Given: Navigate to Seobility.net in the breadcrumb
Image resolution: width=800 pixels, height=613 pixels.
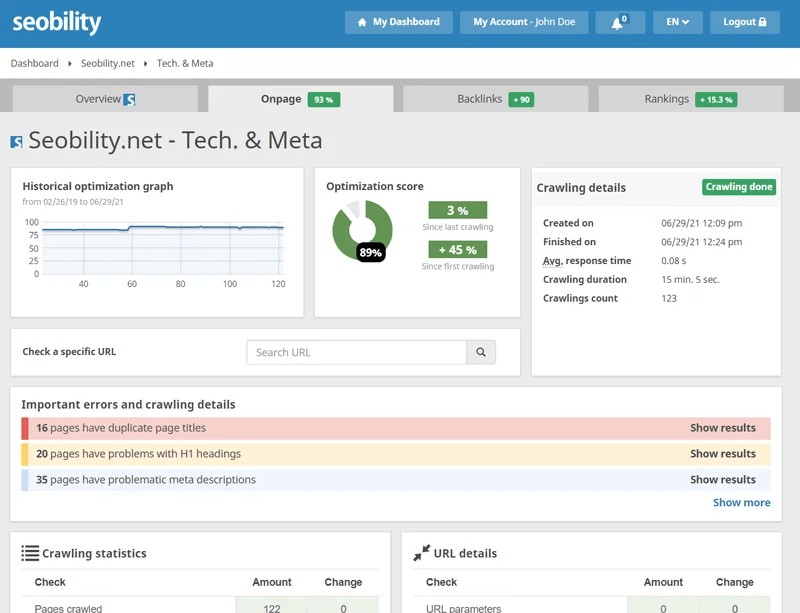Looking at the screenshot, I should (x=106, y=62).
